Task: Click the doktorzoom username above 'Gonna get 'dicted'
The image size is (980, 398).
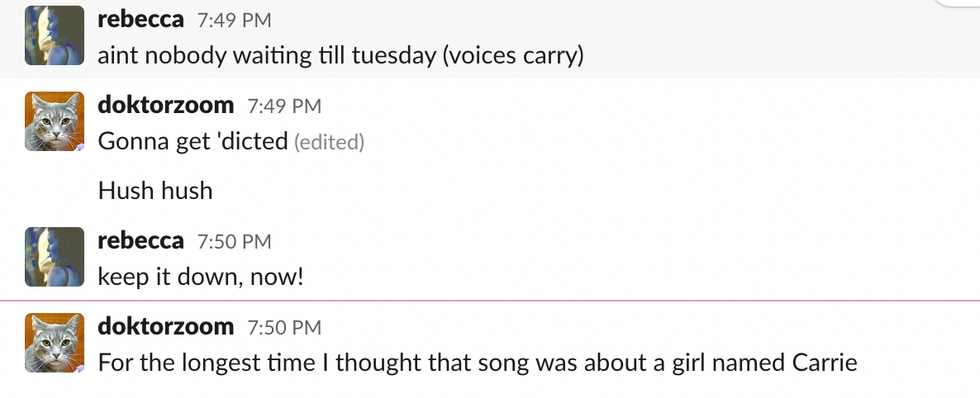Action: click(x=166, y=105)
